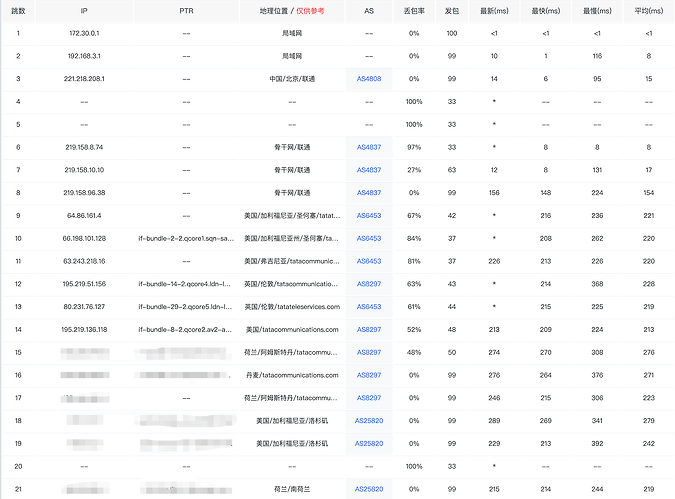Click location 局域网 in hop 1 row

[x=292, y=34]
